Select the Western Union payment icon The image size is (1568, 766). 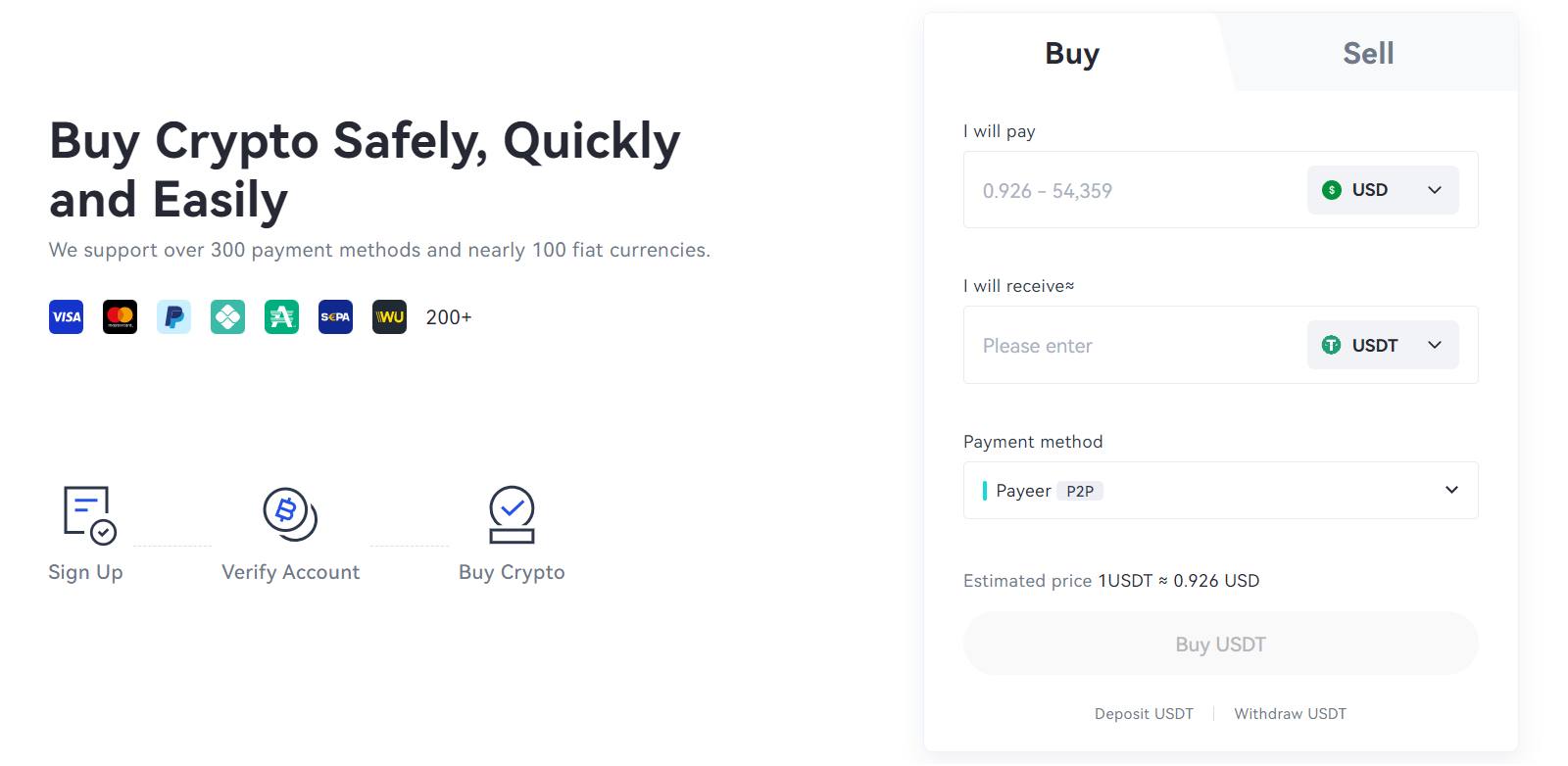pos(388,316)
